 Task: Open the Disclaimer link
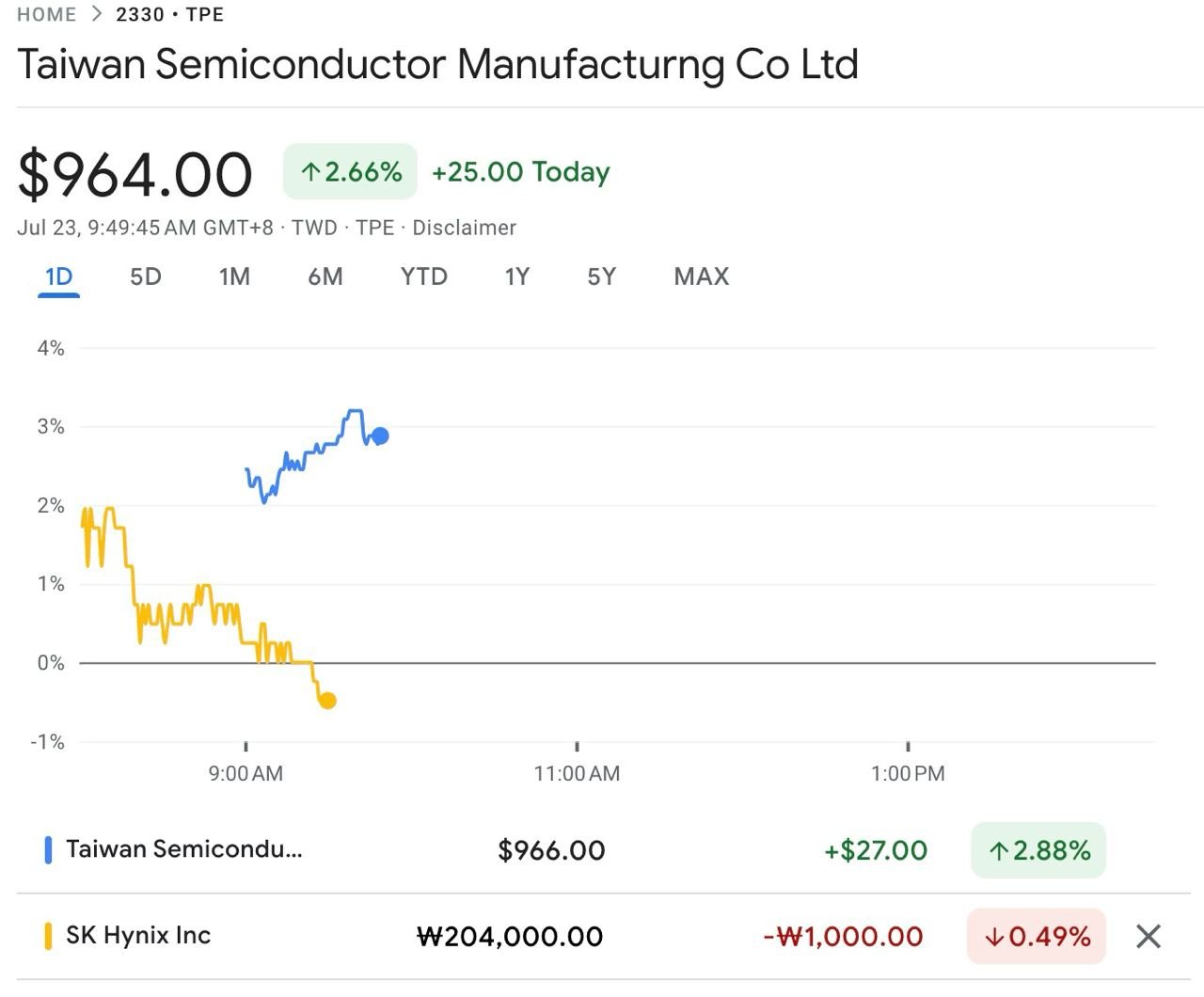[464, 228]
